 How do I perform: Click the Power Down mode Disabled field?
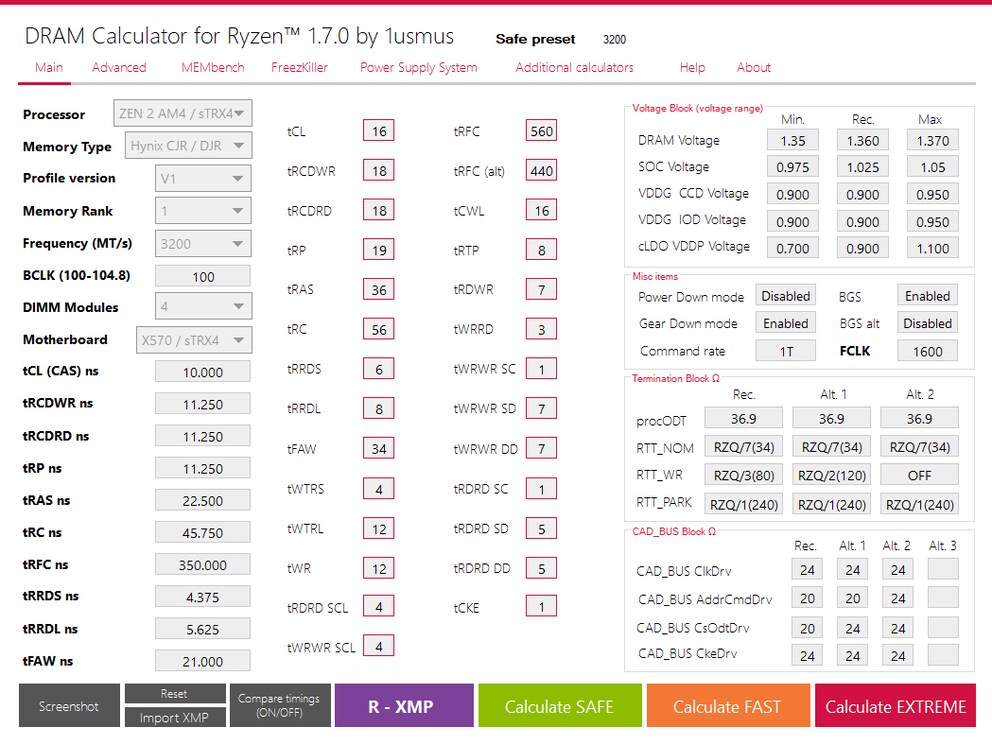tap(786, 296)
